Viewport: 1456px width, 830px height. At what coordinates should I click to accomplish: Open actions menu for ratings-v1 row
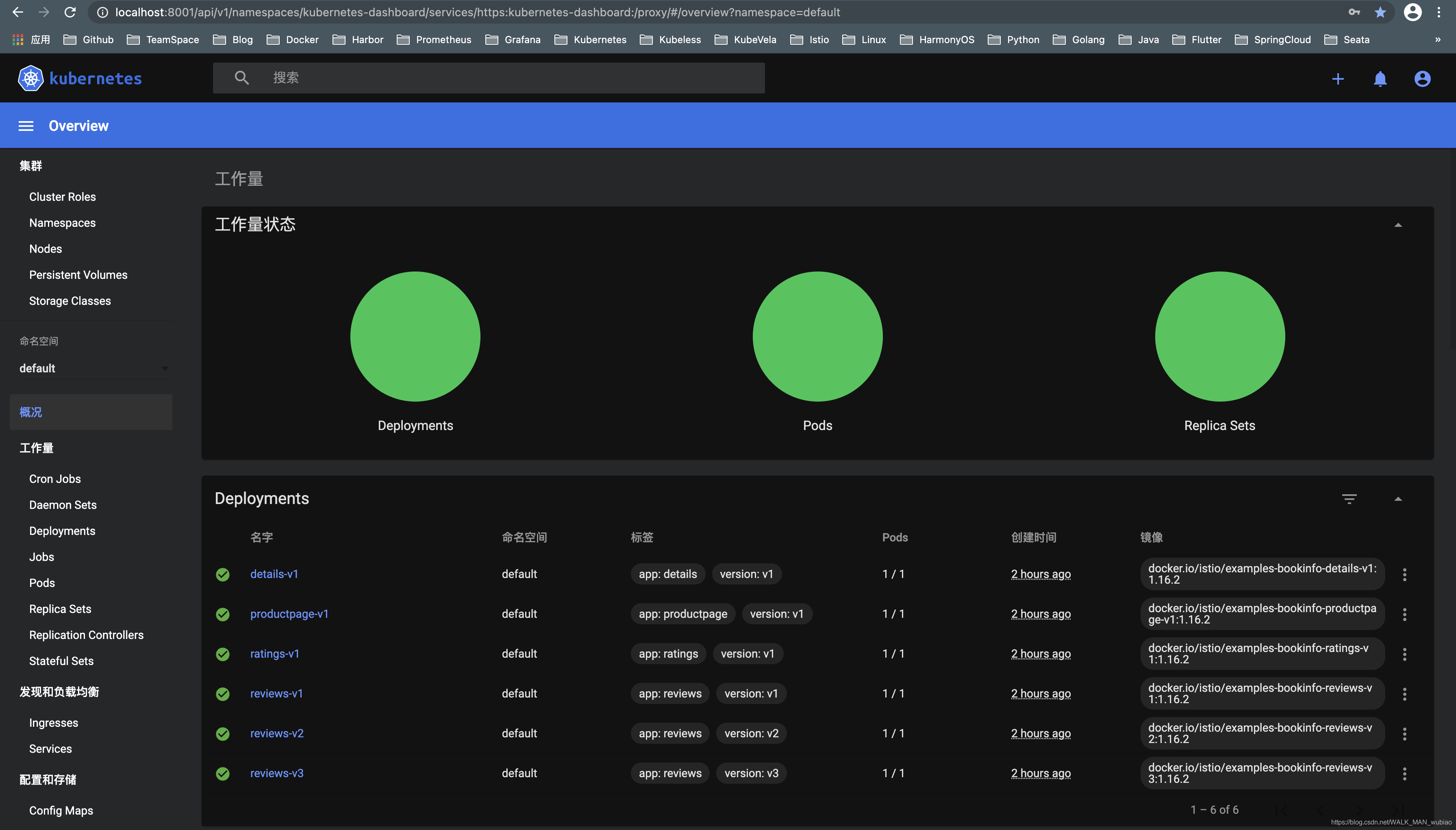[1404, 654]
